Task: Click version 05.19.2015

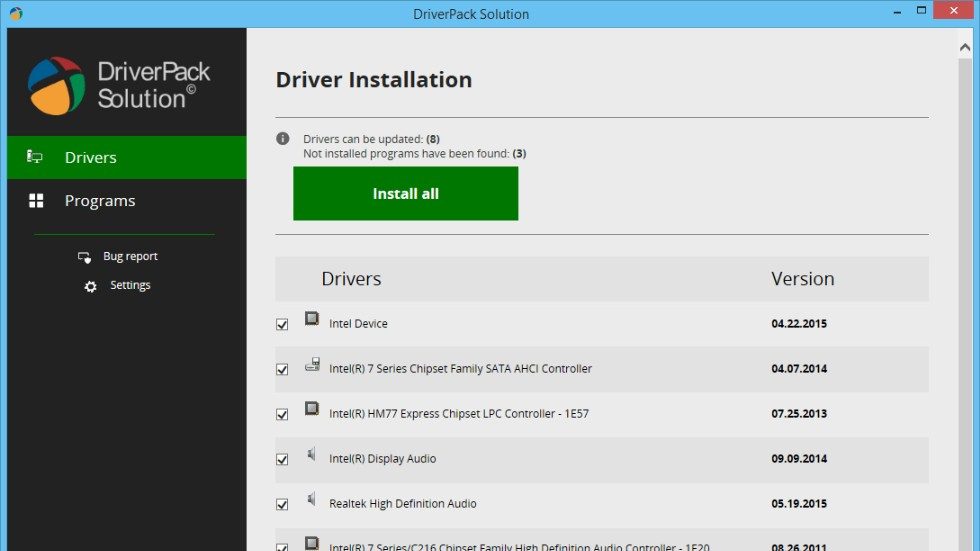Action: coord(799,504)
